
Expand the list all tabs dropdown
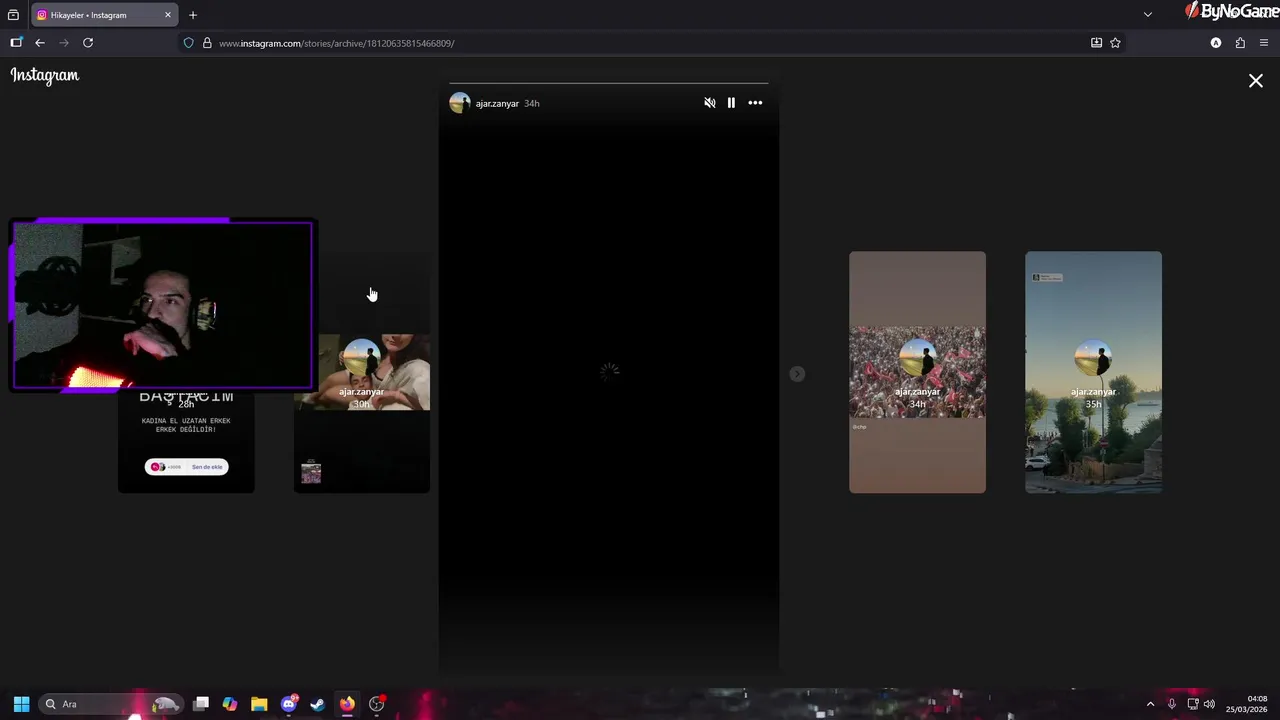(1148, 15)
